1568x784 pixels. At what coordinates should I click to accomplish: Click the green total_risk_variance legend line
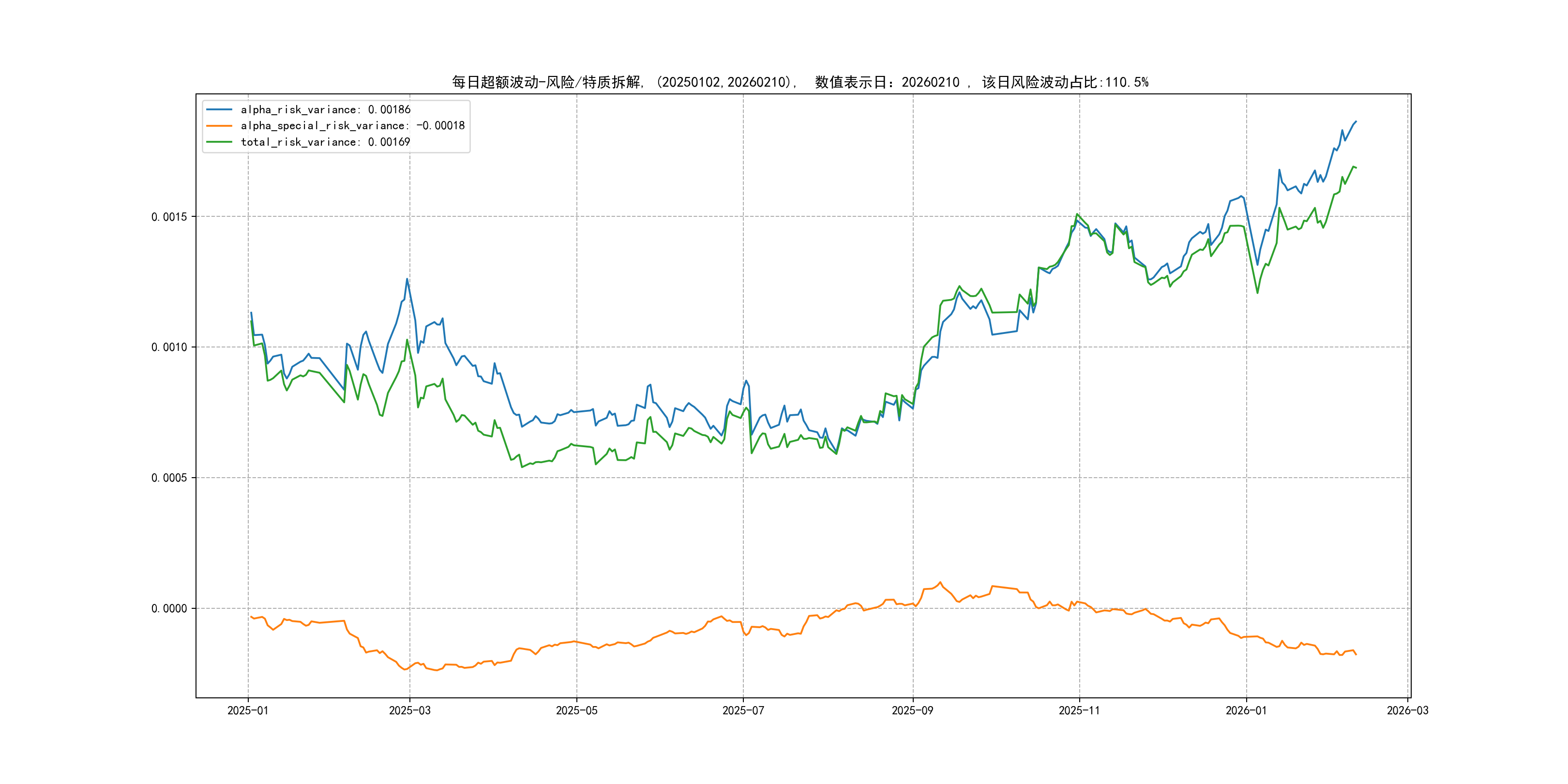point(219,142)
